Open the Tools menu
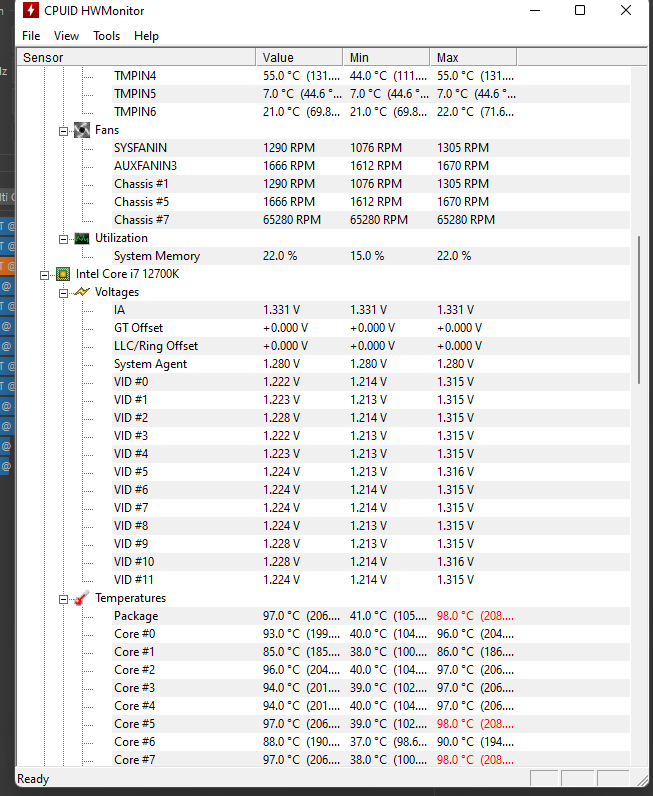 pyautogui.click(x=107, y=36)
